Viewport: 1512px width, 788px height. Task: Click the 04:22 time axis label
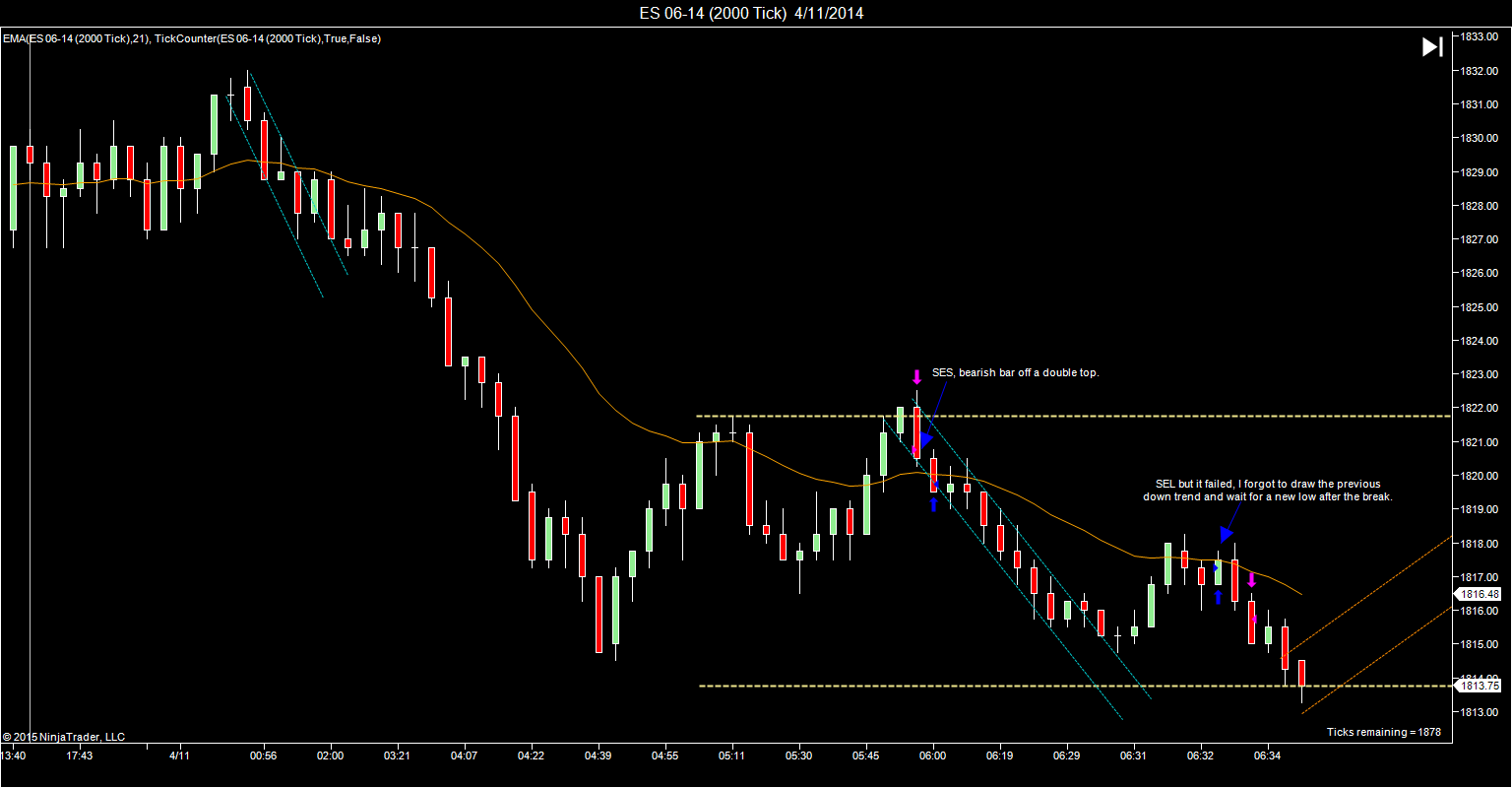tap(531, 755)
